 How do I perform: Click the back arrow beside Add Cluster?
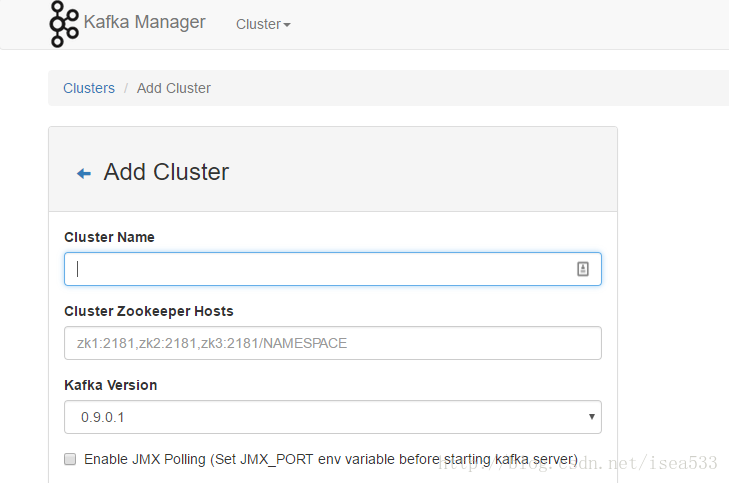point(84,173)
